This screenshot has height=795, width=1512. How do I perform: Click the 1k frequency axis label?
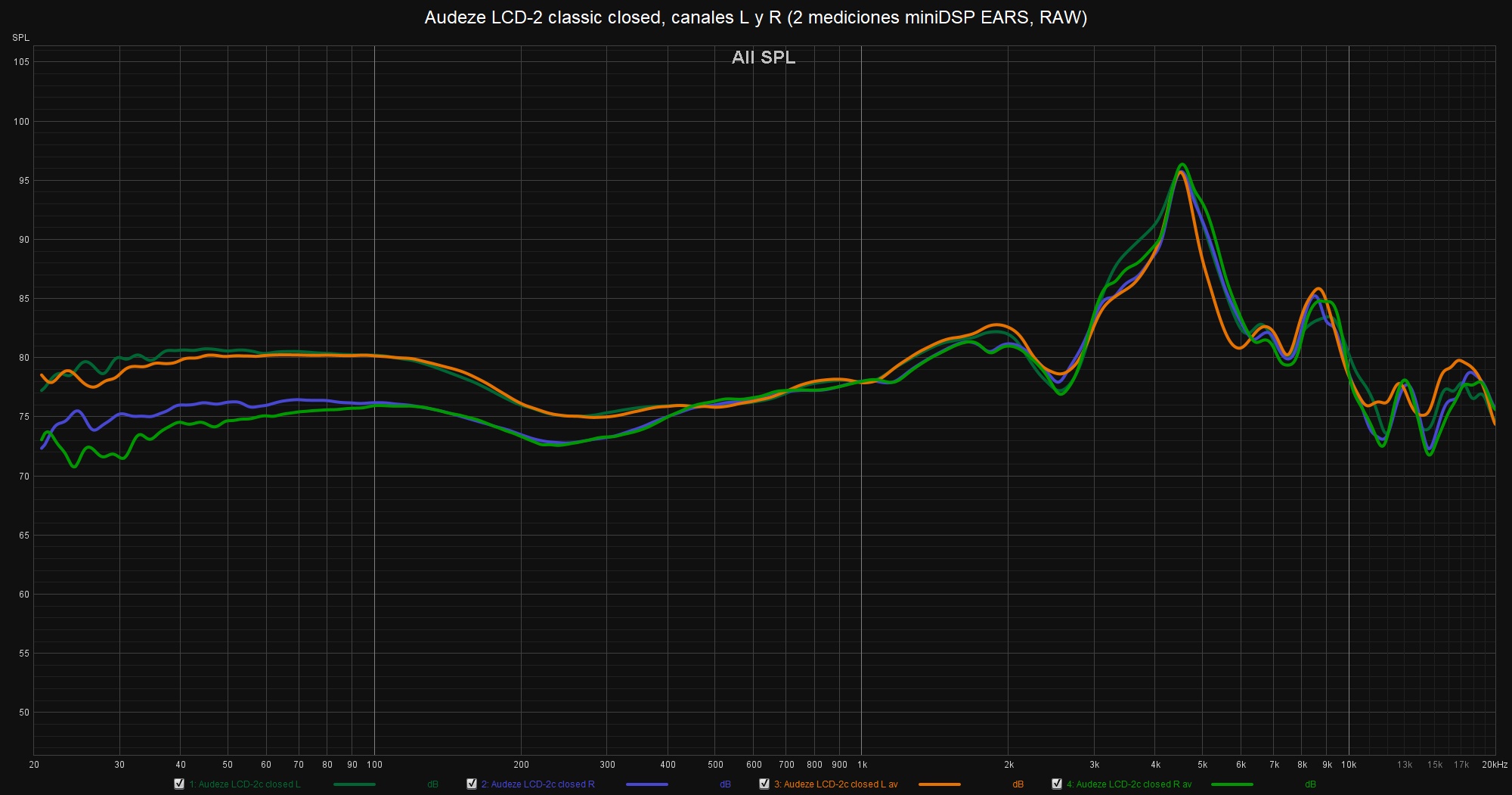pyautogui.click(x=862, y=765)
